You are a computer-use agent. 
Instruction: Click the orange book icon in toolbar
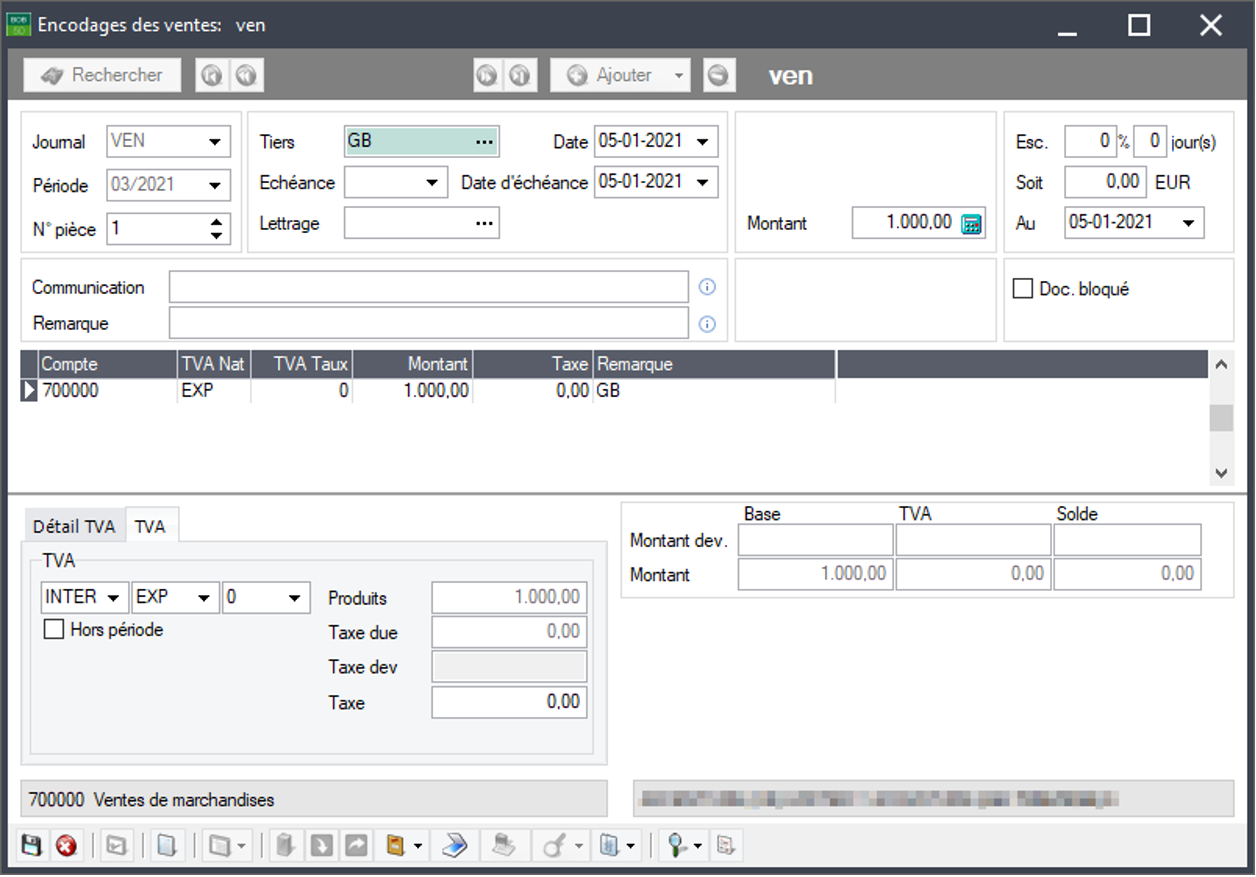[x=396, y=846]
